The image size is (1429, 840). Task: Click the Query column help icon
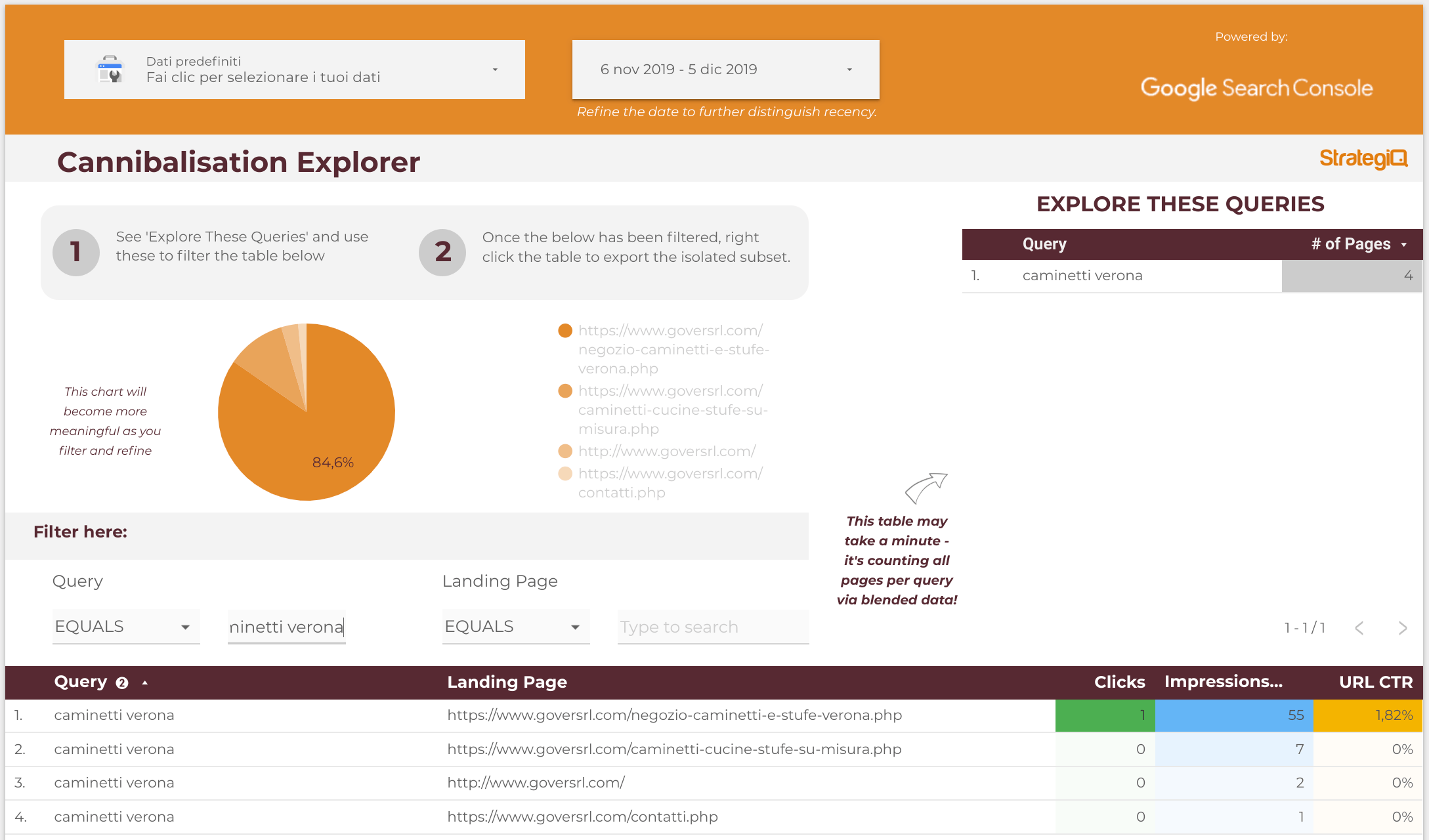[122, 683]
